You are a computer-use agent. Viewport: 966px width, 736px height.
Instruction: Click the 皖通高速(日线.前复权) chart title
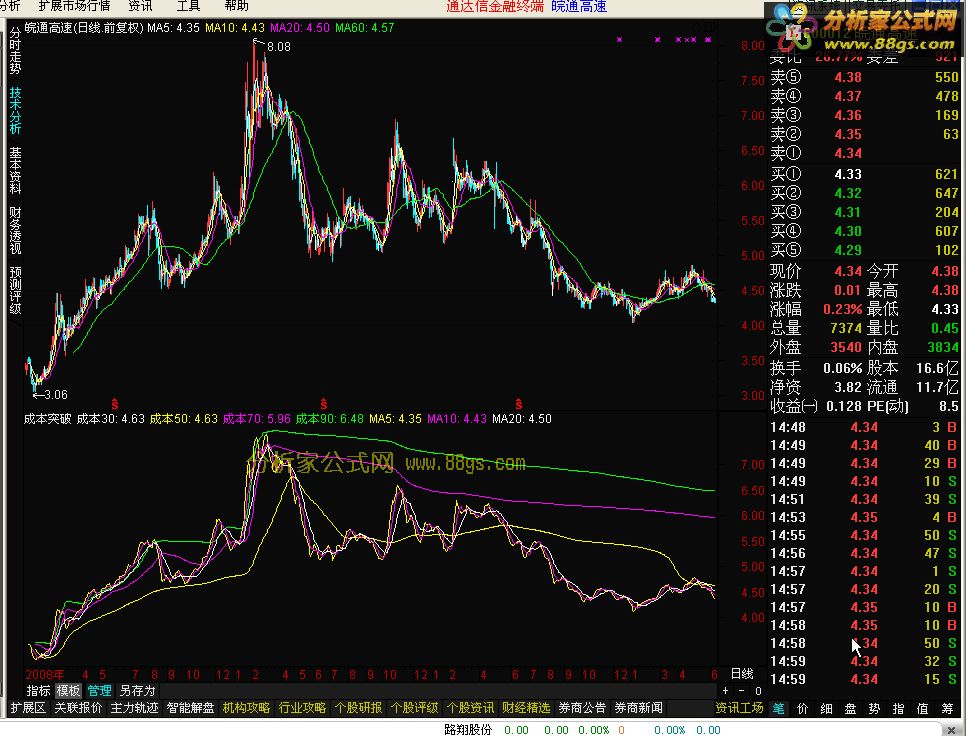pyautogui.click(x=84, y=28)
